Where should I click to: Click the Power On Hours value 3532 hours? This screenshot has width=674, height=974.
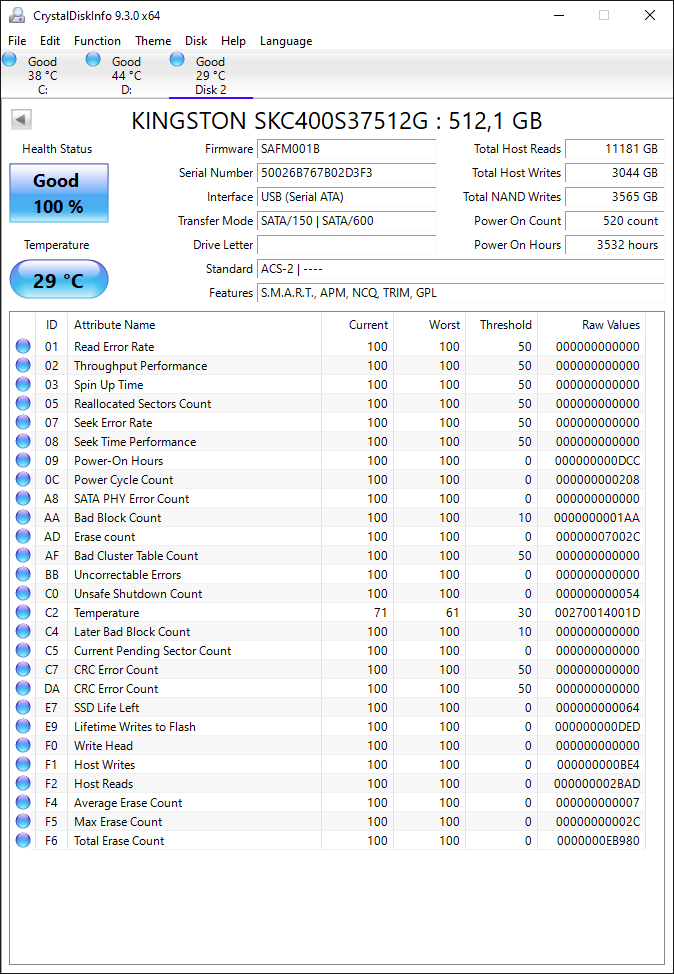tap(614, 245)
